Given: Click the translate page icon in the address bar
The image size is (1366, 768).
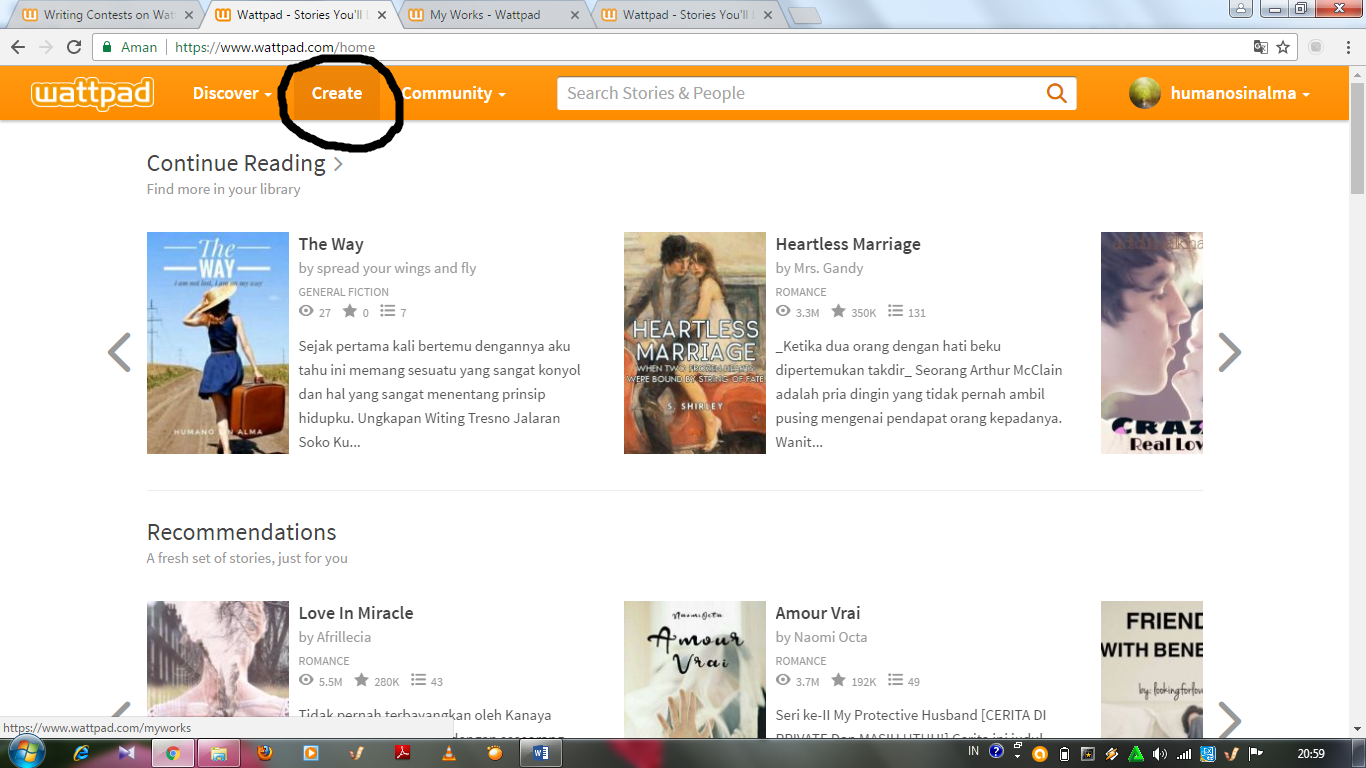Looking at the screenshot, I should point(1260,47).
